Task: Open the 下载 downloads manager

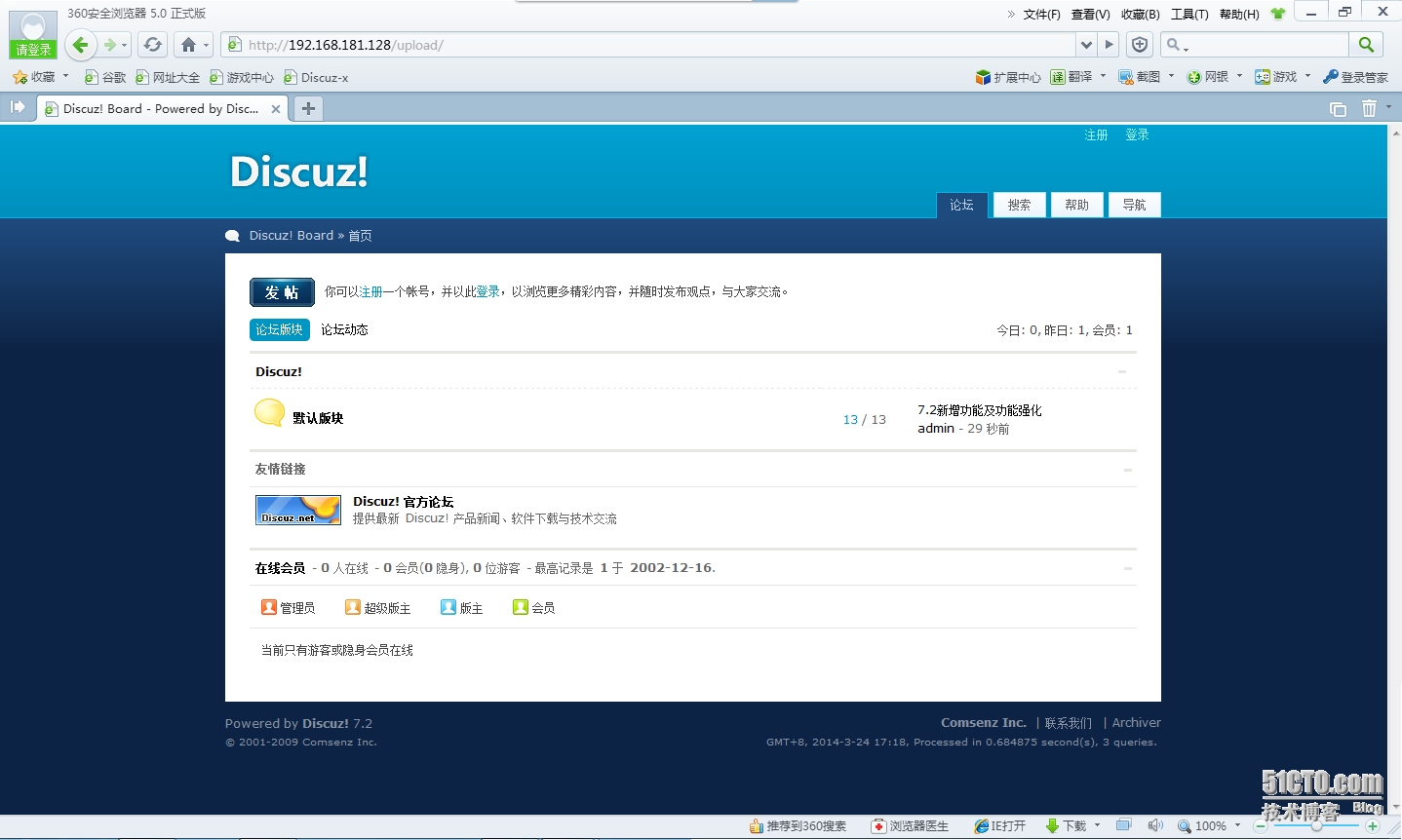Action: [1066, 826]
